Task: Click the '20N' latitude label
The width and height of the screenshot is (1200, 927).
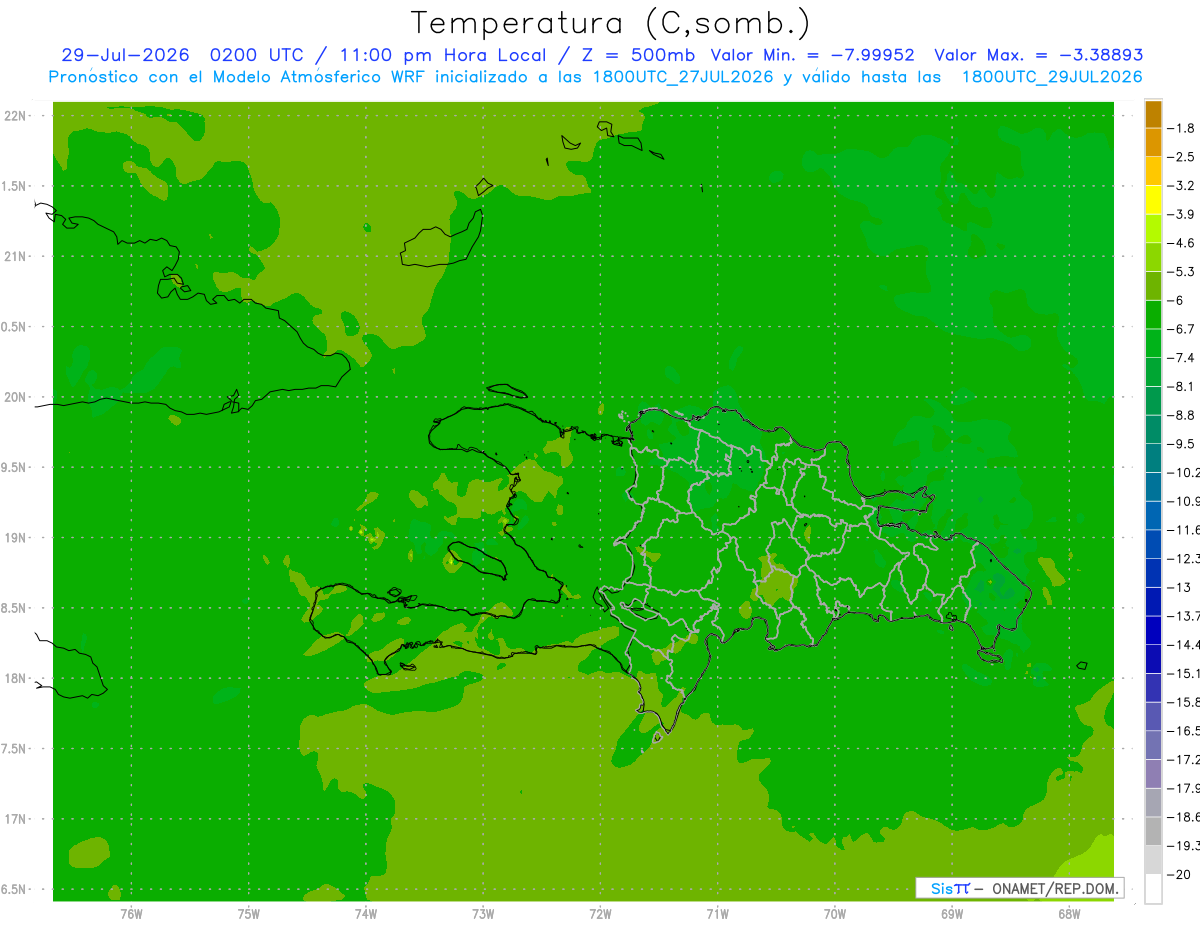Action: [16, 397]
